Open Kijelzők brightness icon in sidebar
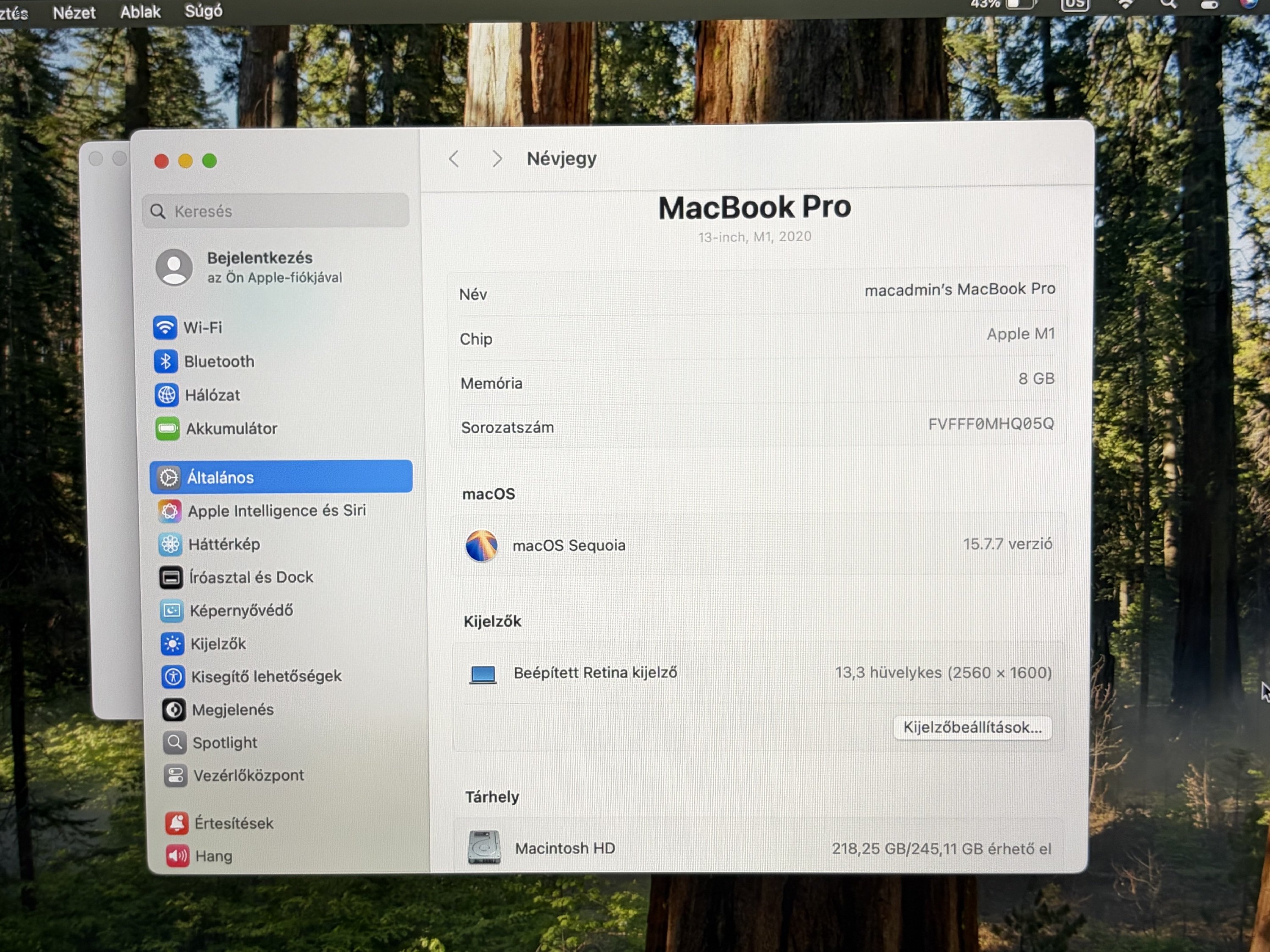This screenshot has width=1270, height=952. pos(172,644)
